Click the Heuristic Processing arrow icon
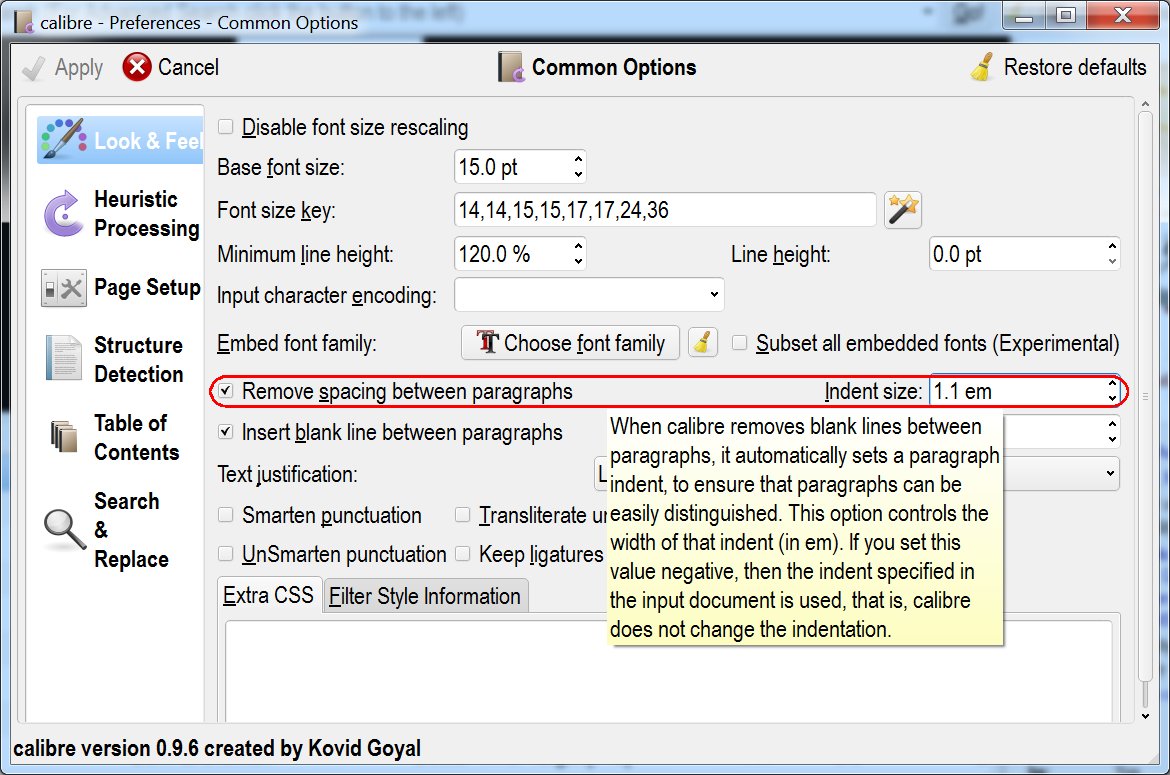The image size is (1170, 775). click(x=63, y=213)
